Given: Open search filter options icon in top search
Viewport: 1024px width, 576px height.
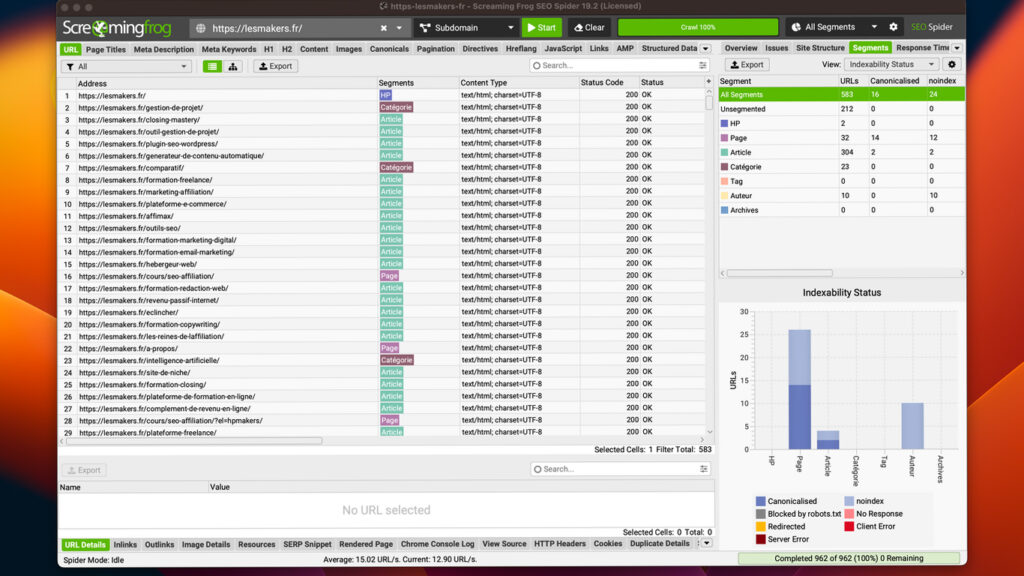Looking at the screenshot, I should (703, 65).
